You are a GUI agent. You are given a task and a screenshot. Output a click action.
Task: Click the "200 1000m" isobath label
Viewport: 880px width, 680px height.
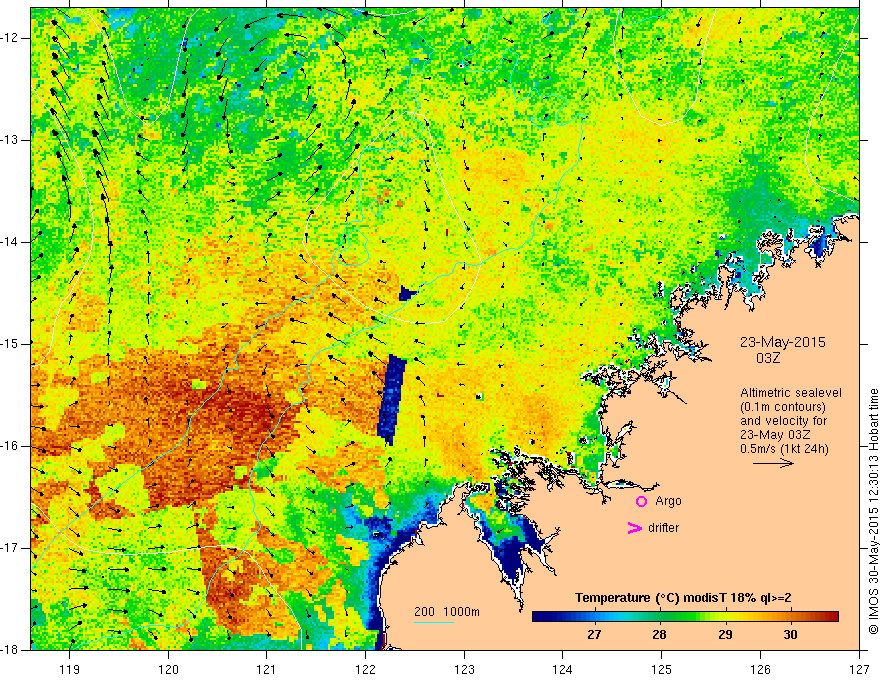pyautogui.click(x=447, y=612)
